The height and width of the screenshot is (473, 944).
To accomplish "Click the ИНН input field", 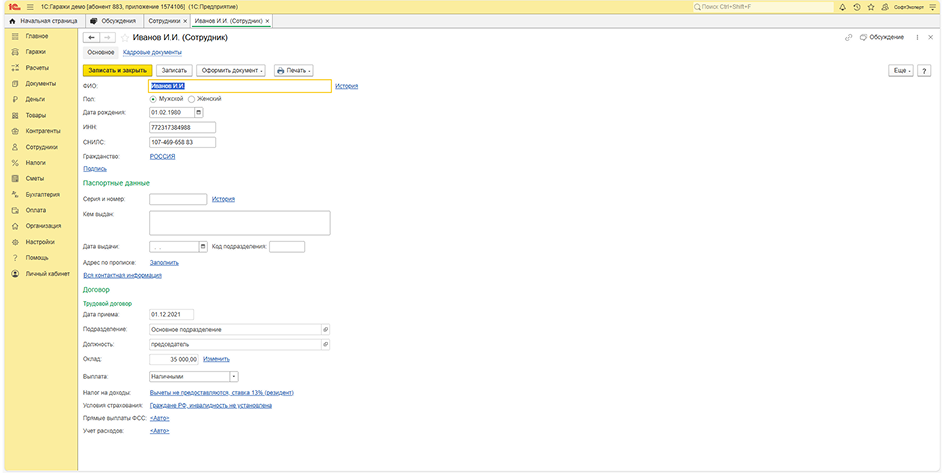I will click(182, 128).
